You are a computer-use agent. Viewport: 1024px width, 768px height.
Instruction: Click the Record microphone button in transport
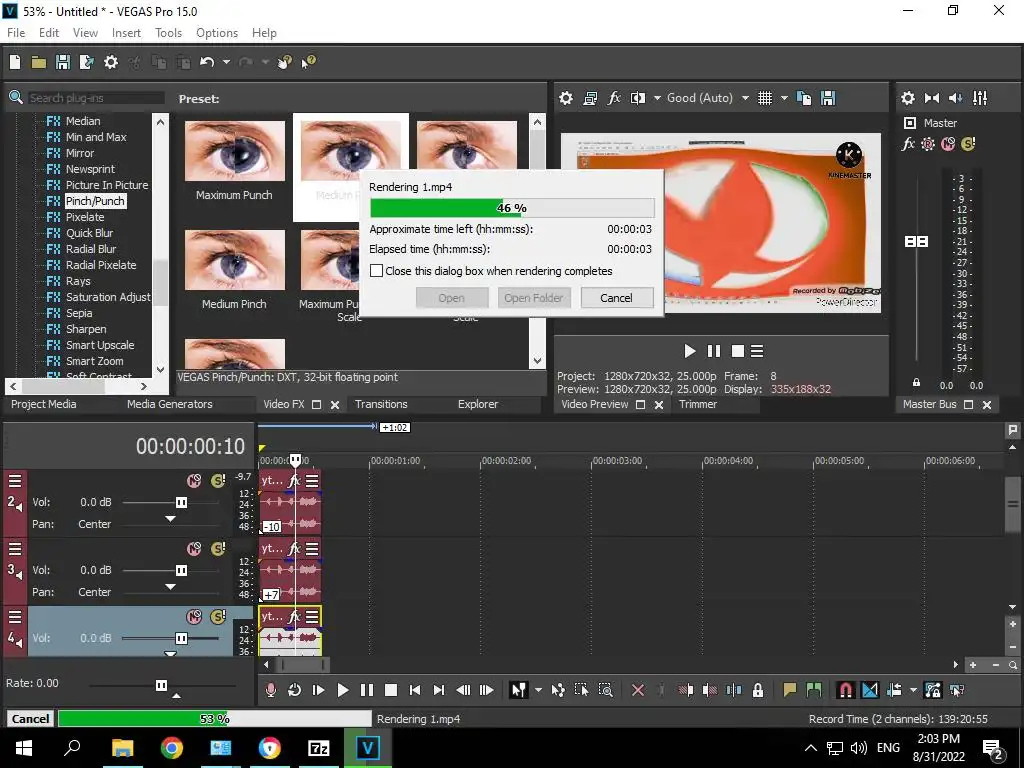[x=270, y=690]
